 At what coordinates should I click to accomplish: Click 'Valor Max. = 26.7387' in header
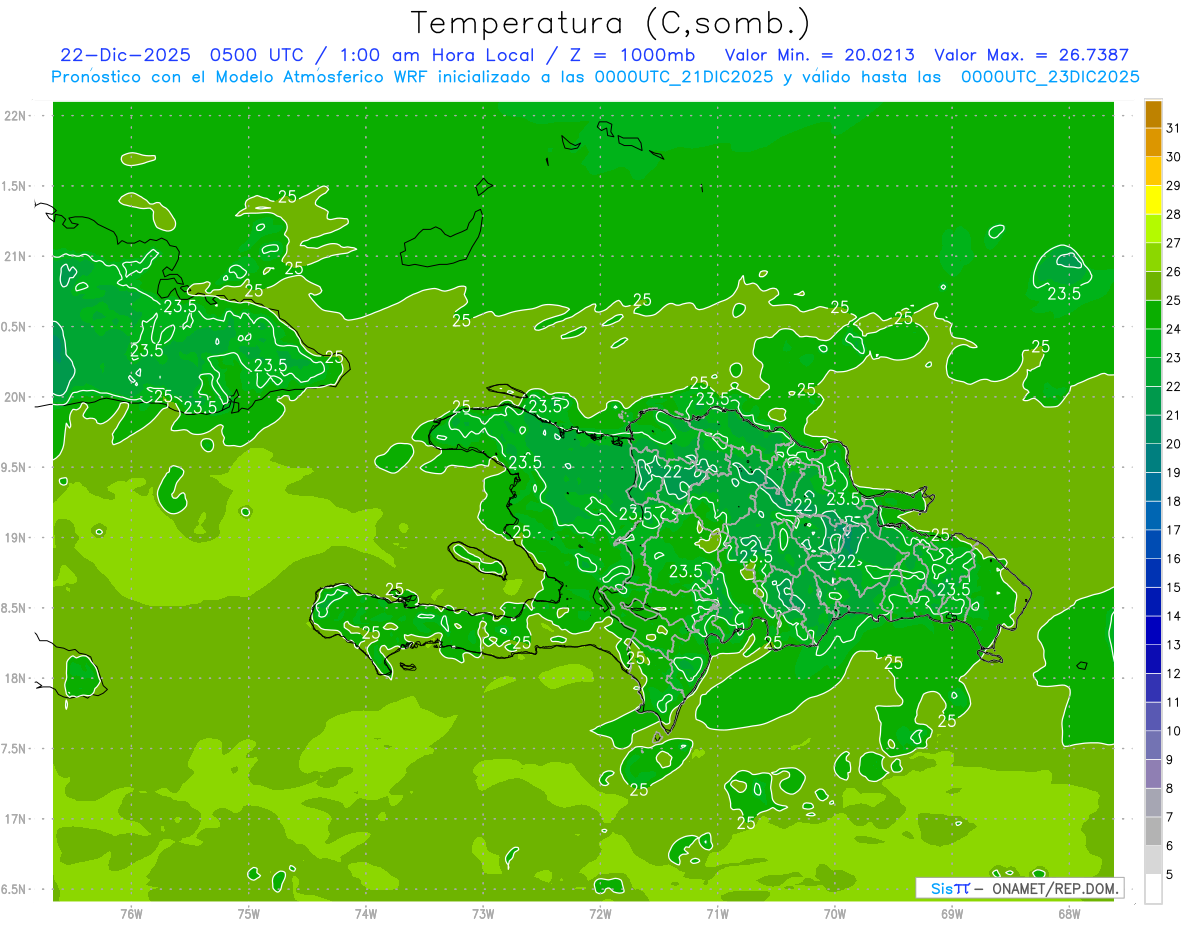click(1034, 55)
